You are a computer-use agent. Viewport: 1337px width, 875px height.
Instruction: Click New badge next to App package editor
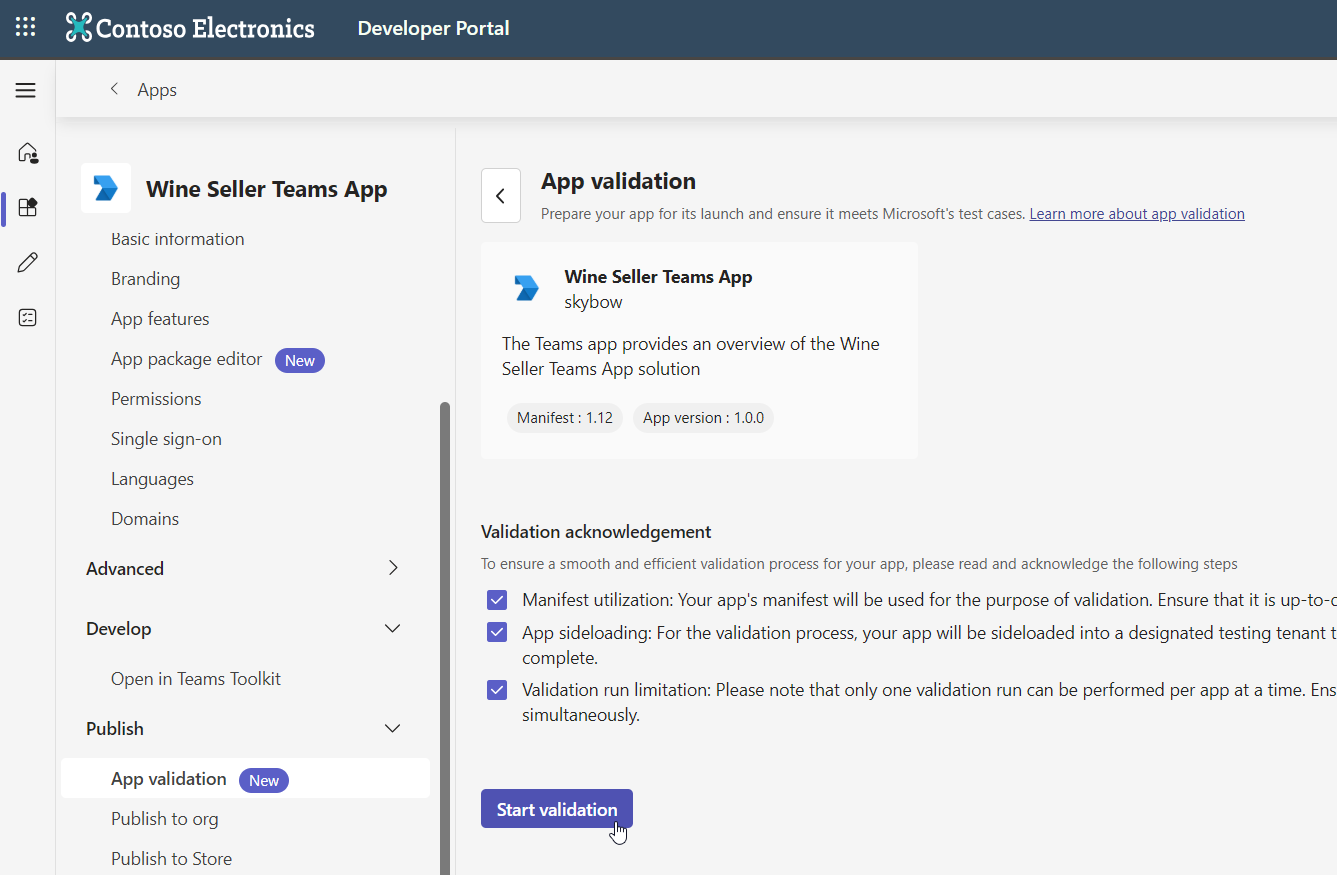pyautogui.click(x=300, y=361)
